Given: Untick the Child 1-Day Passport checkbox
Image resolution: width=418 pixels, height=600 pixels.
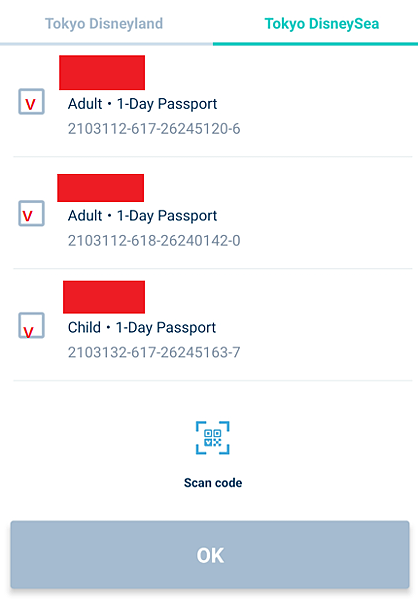Looking at the screenshot, I should tap(31, 326).
